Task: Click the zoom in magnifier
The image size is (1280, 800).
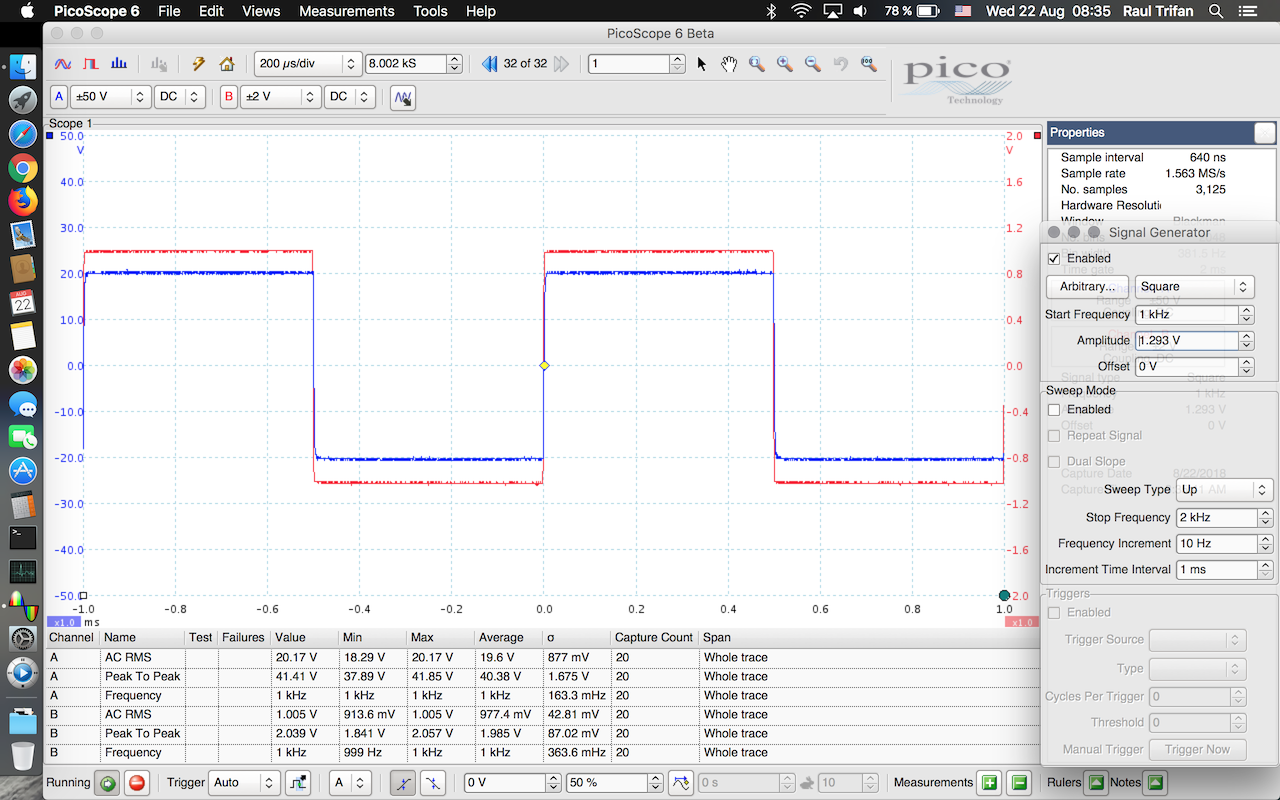Action: point(785,64)
